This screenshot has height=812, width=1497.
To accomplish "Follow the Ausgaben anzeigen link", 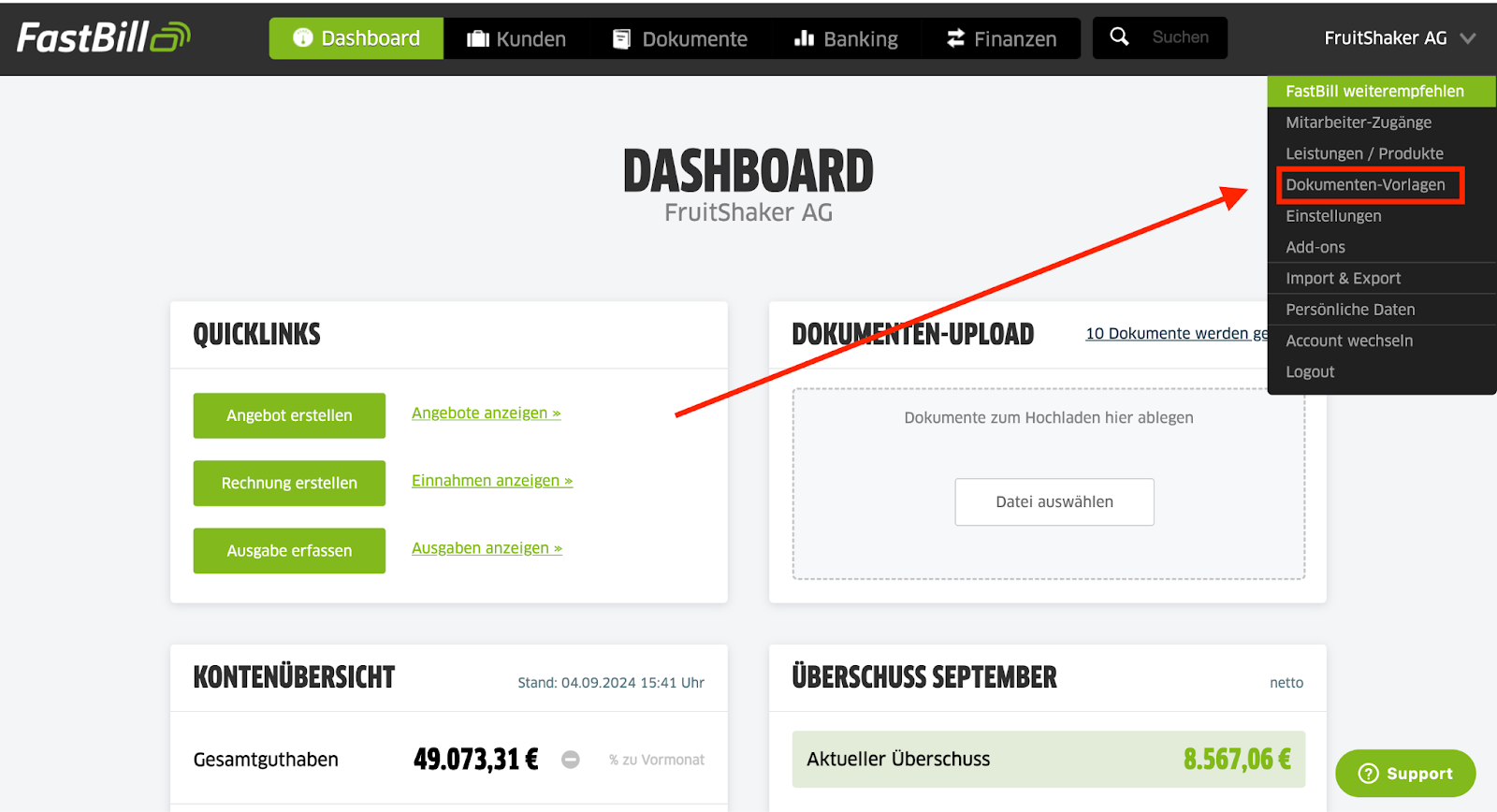I will 487,547.
